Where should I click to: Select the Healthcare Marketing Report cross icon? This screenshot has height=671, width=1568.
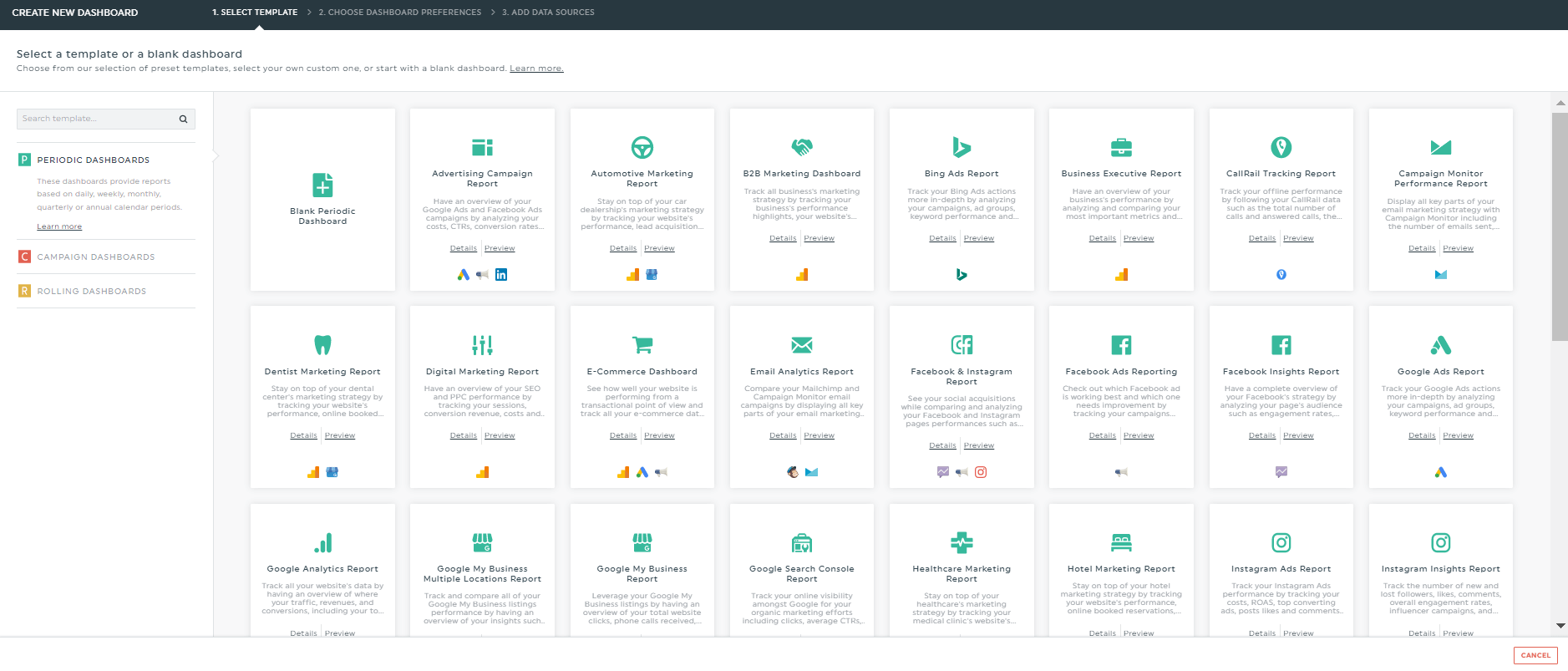coord(962,542)
